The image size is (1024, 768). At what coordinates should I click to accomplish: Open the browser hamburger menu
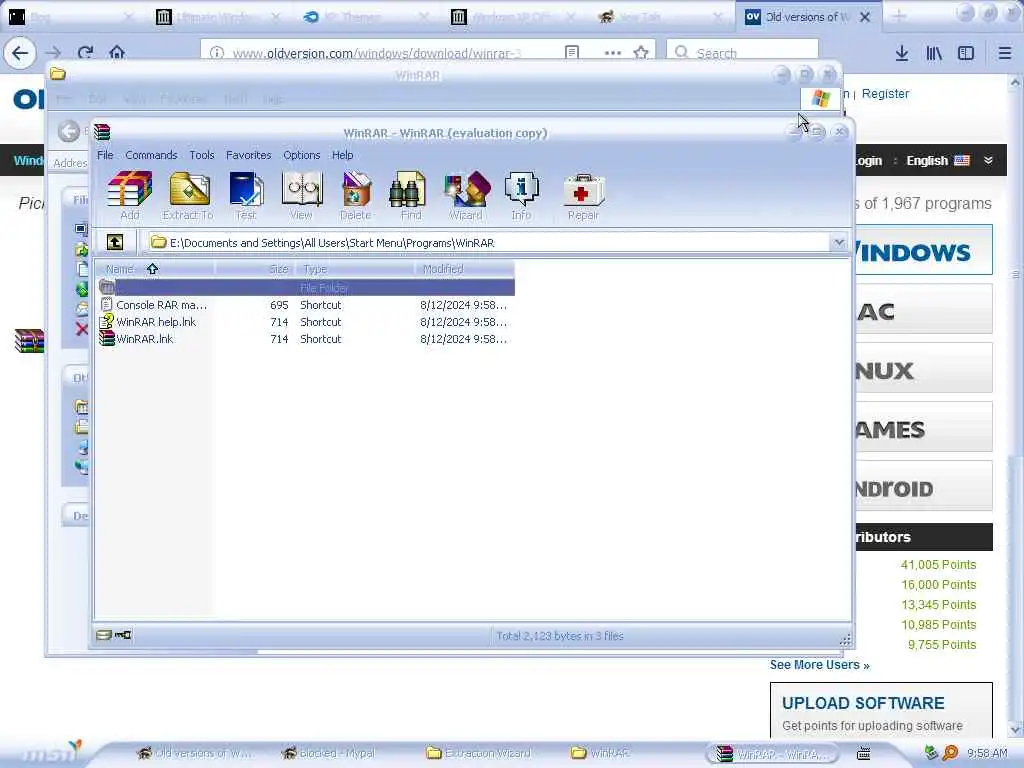[x=1004, y=53]
